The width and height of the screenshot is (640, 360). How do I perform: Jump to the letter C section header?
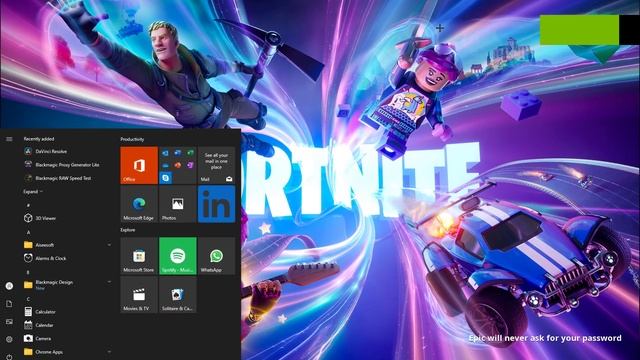pos(28,299)
